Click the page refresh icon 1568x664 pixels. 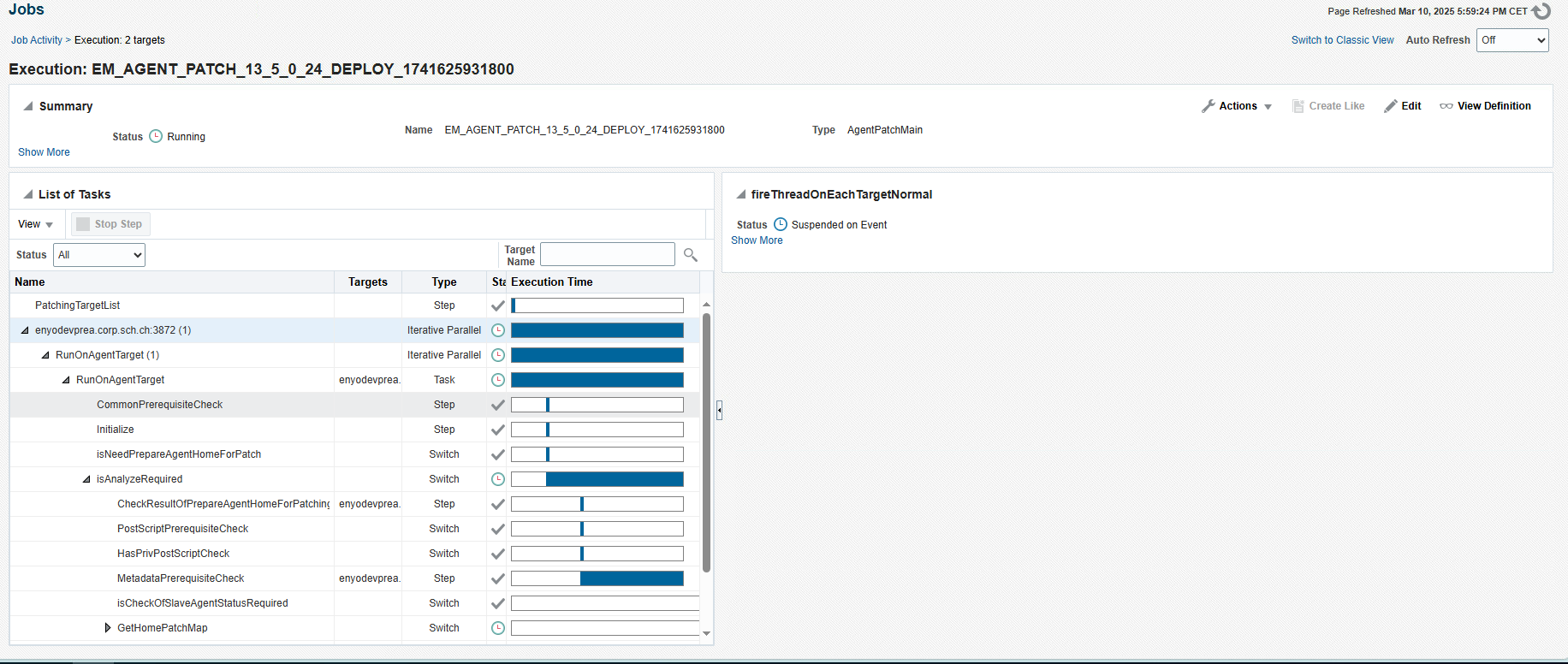pos(1541,11)
